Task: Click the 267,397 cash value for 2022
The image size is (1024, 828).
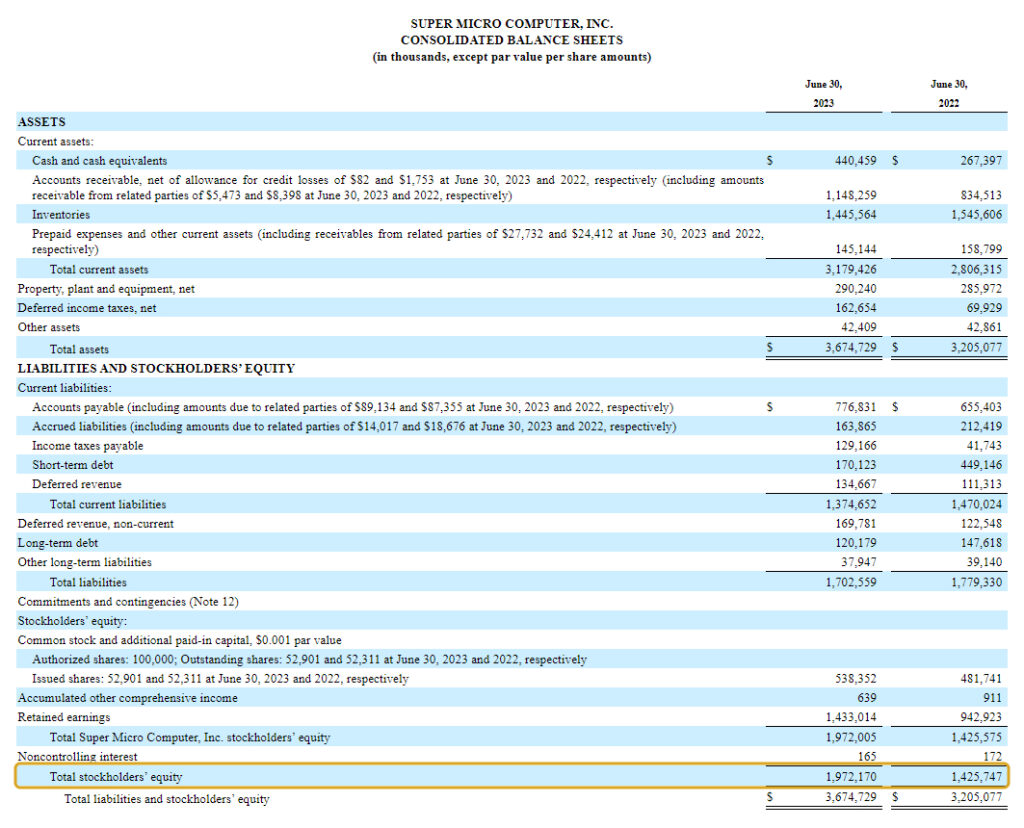Action: (981, 161)
